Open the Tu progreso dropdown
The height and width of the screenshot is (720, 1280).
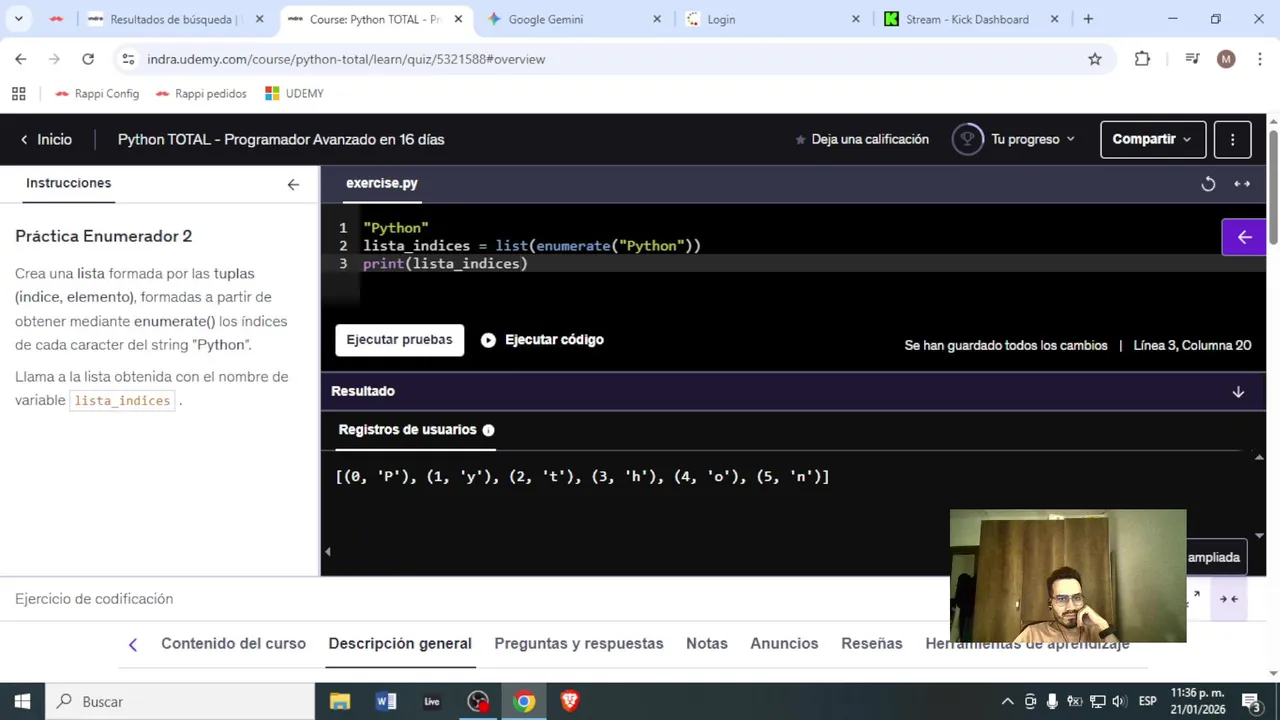pos(1033,140)
